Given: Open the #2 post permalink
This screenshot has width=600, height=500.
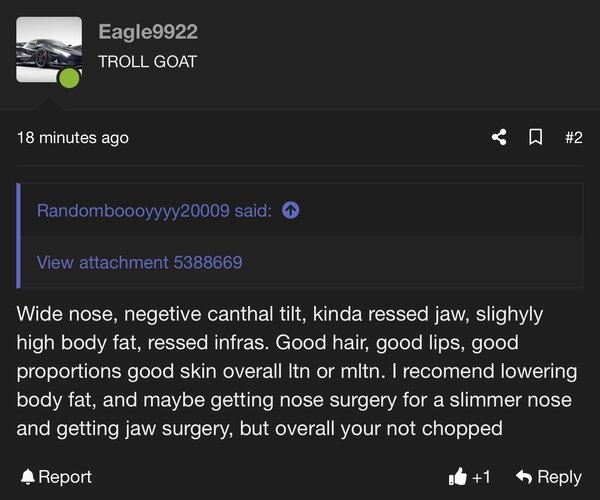Looking at the screenshot, I should click(x=574, y=137).
